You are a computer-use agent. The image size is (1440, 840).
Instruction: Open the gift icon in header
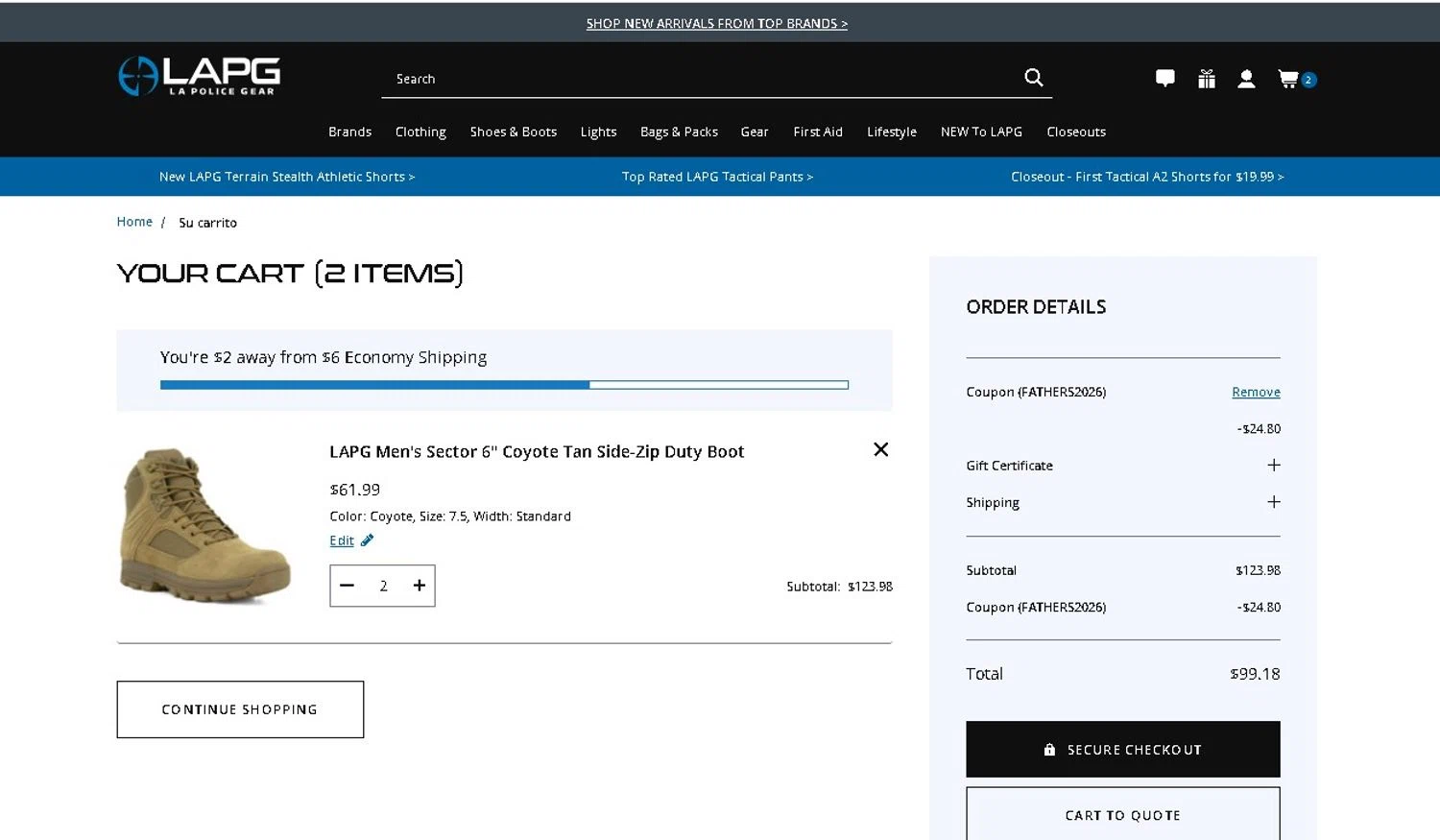(x=1207, y=79)
